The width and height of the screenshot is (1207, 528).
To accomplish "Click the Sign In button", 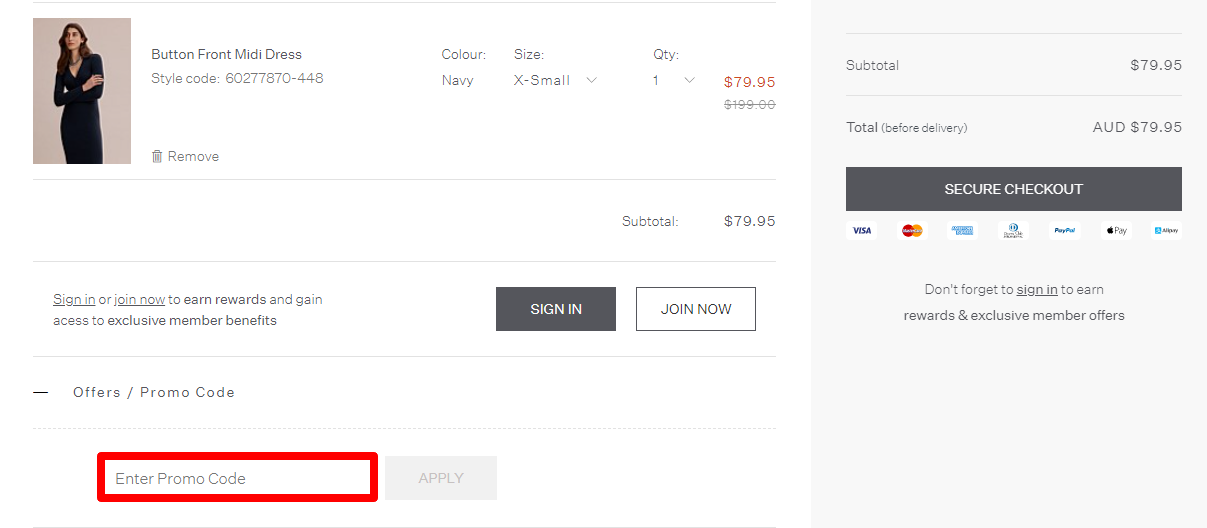I will coord(556,309).
